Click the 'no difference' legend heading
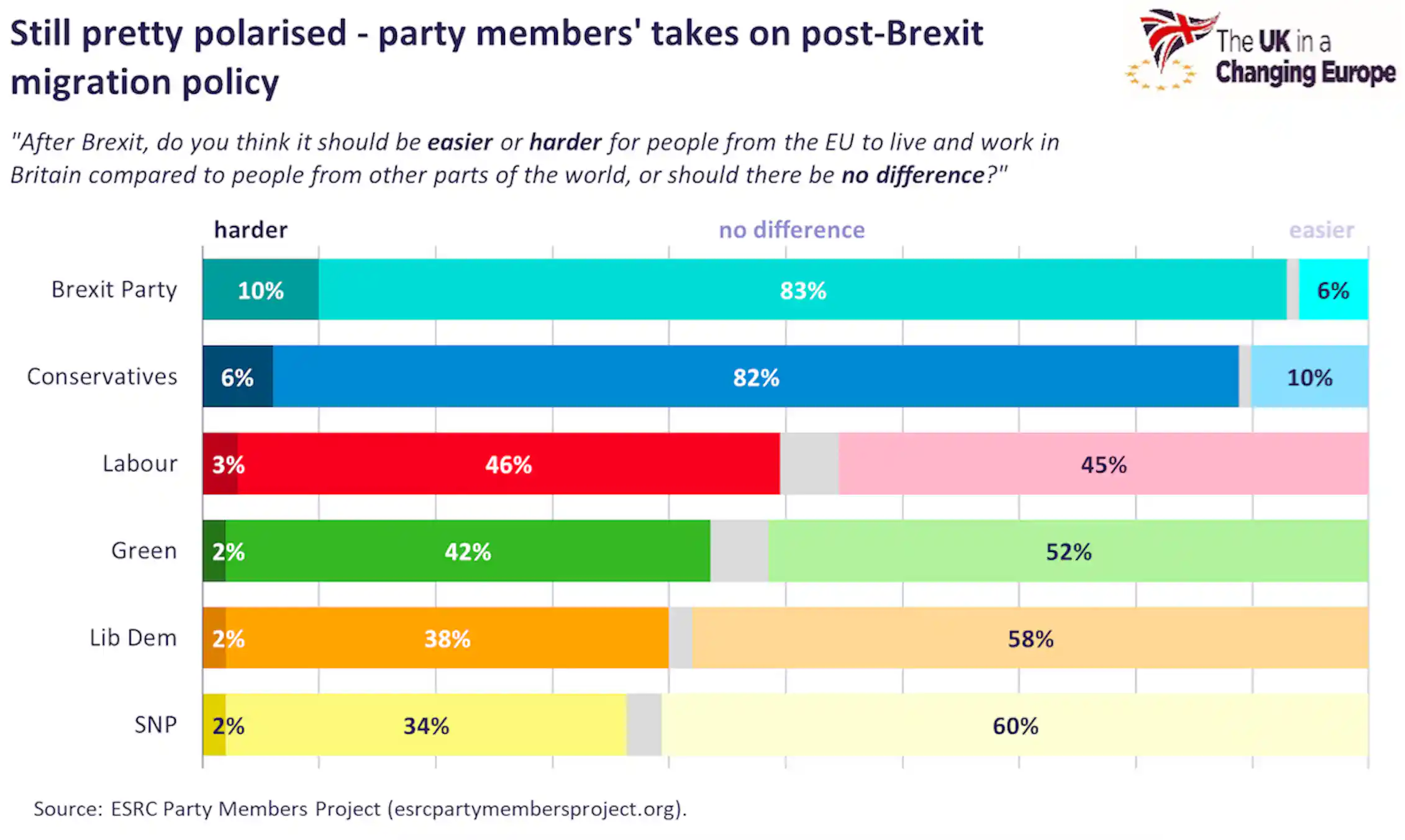The height and width of the screenshot is (840, 1405). (x=791, y=230)
